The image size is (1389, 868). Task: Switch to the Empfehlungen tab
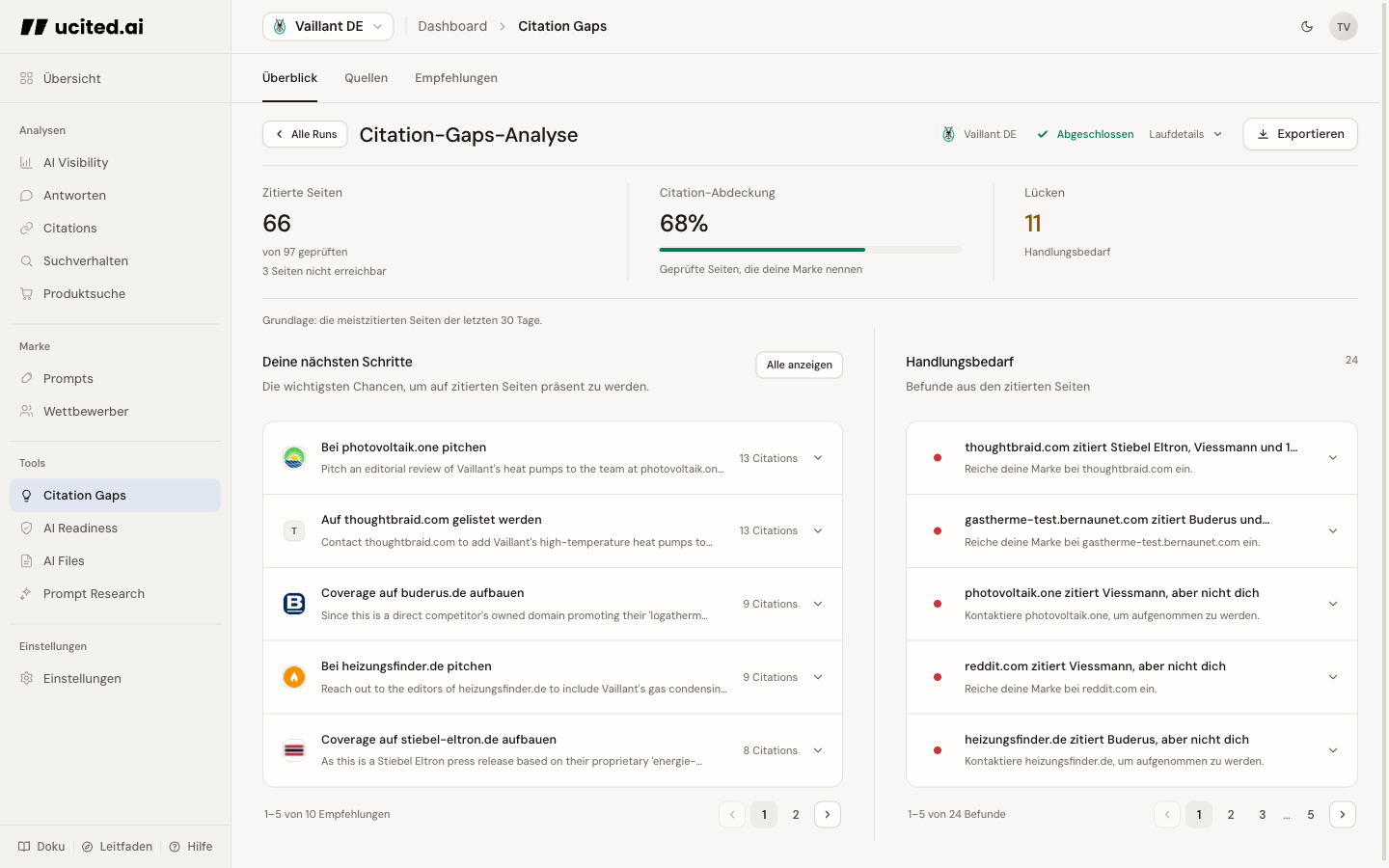tap(456, 78)
